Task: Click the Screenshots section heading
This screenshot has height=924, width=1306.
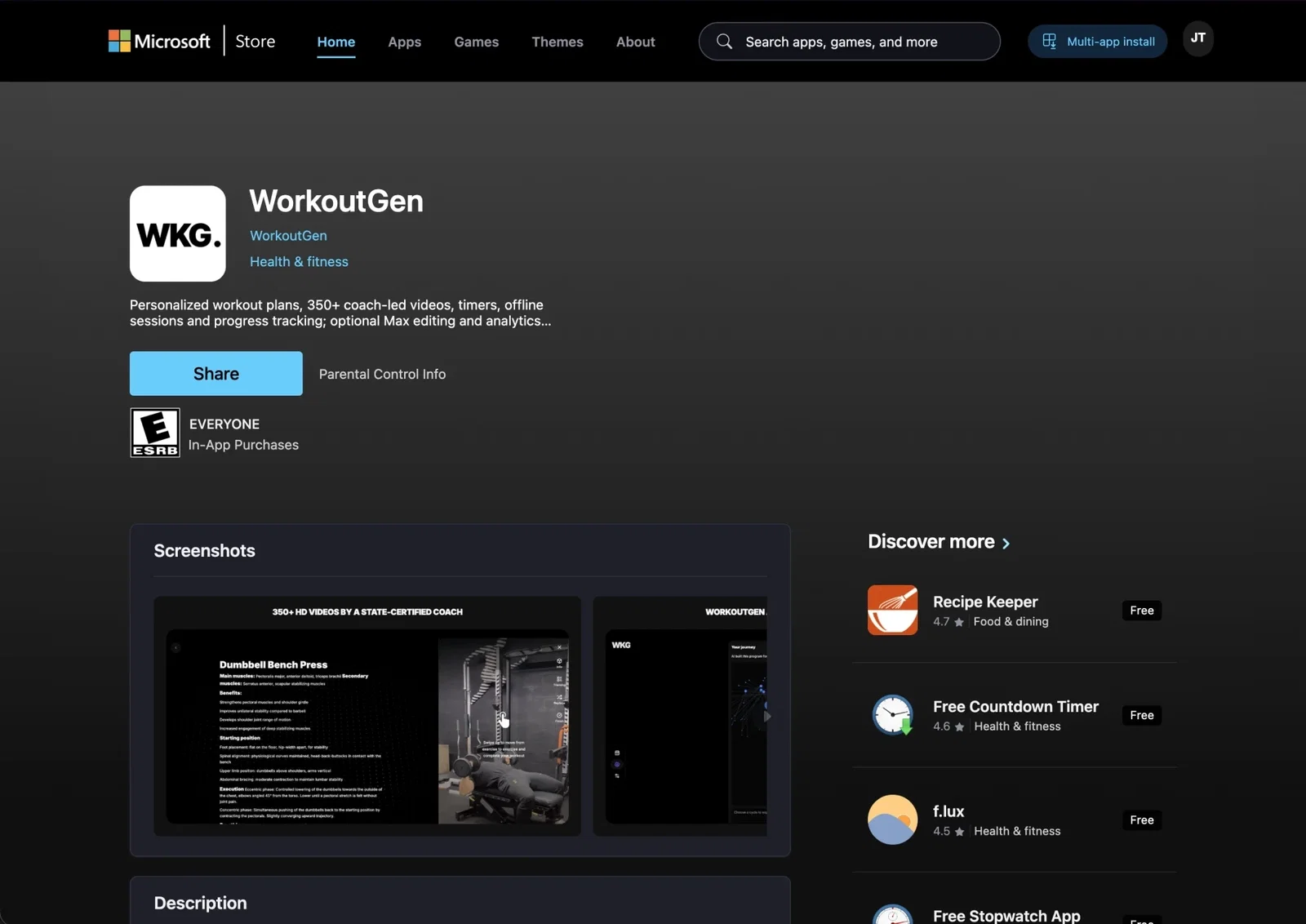Action: pos(204,551)
